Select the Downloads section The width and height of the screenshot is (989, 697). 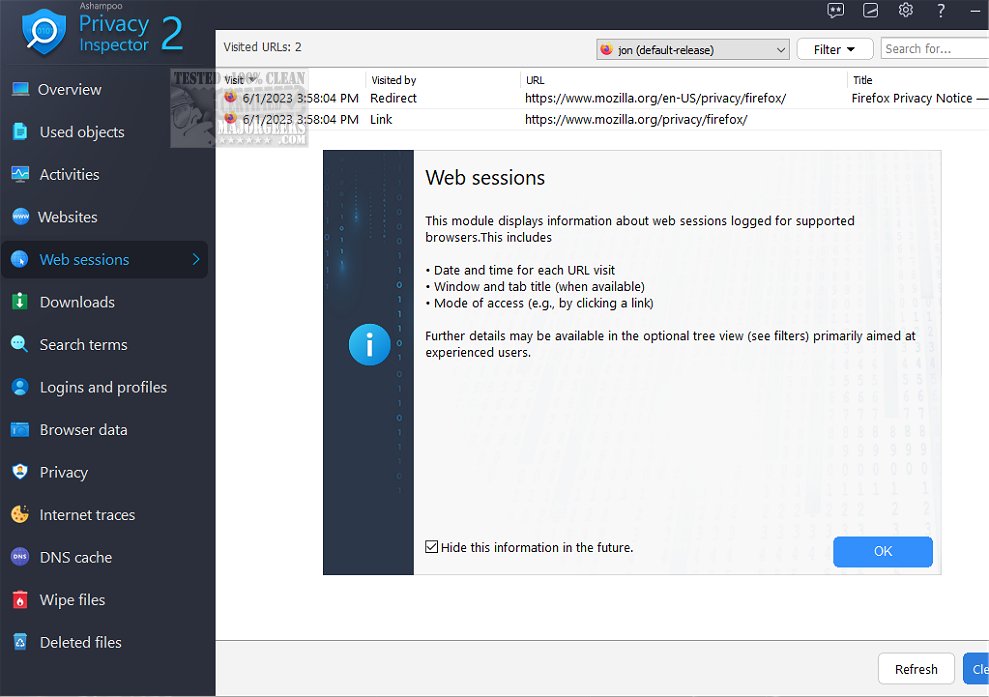tap(77, 302)
